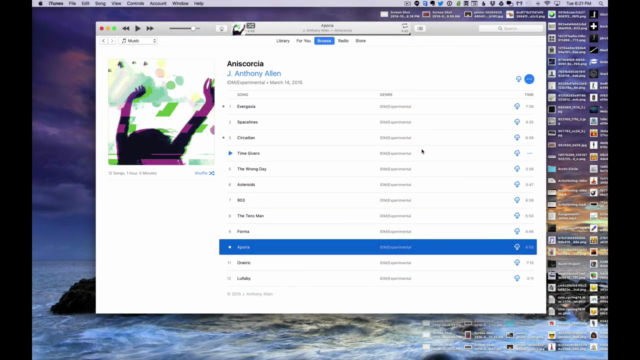Adjust the iTunes volume slider
Viewport: 640px width, 360px height.
184,29
